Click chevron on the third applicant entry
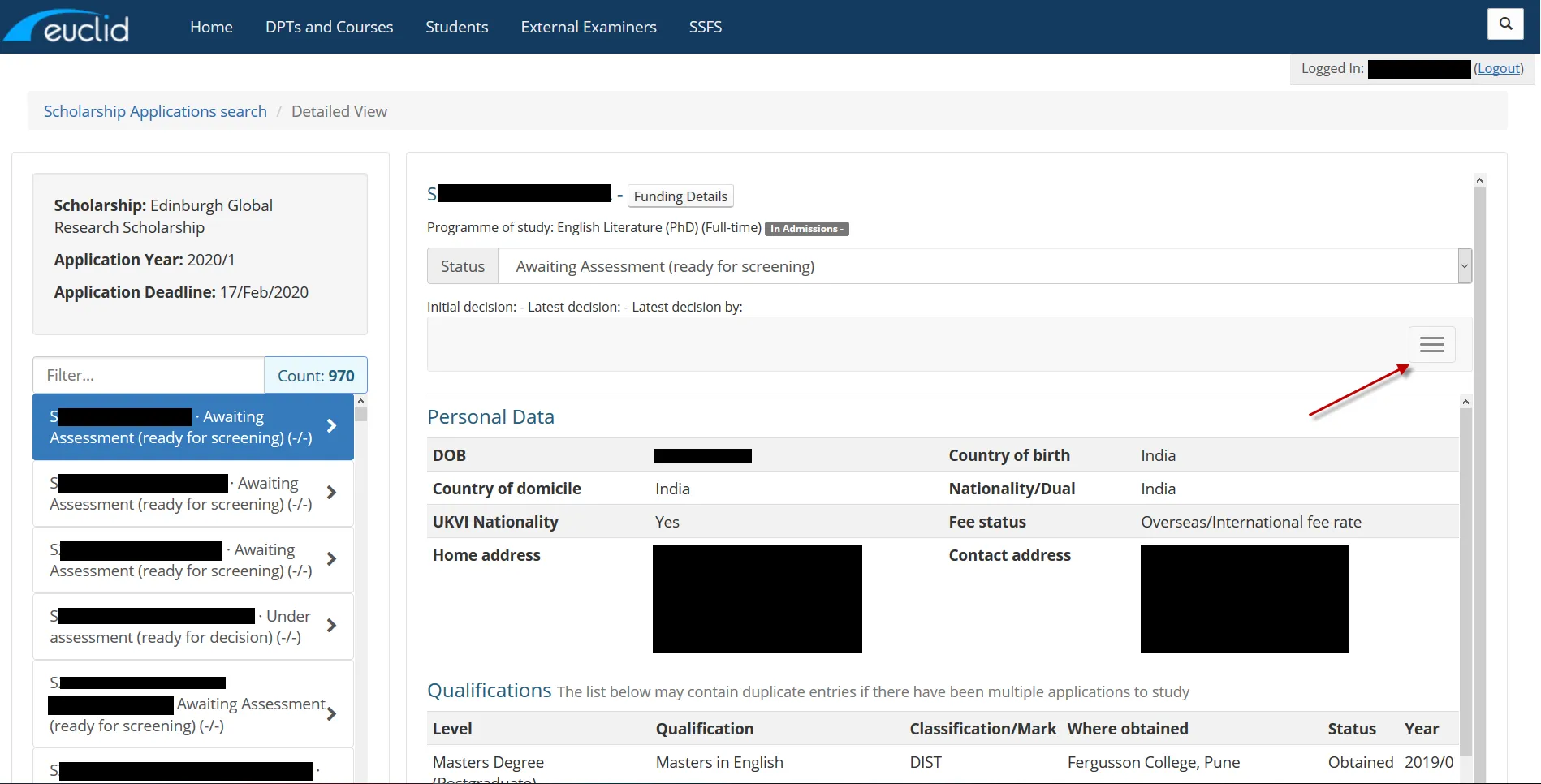The height and width of the screenshot is (784, 1541). [331, 559]
